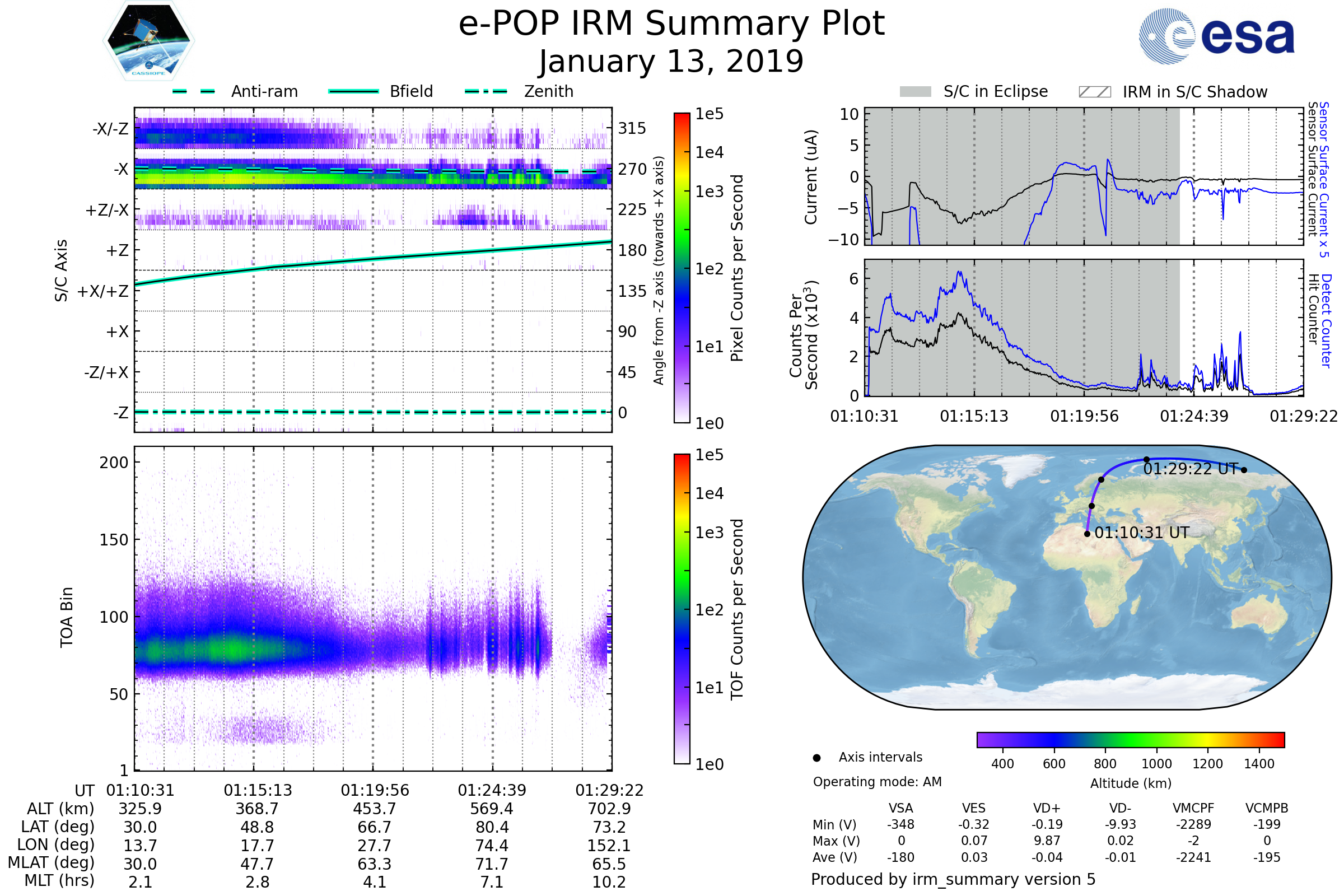The image size is (1344, 896).
Task: Click the S/C in Eclipse gray legend patch
Action: tap(915, 92)
